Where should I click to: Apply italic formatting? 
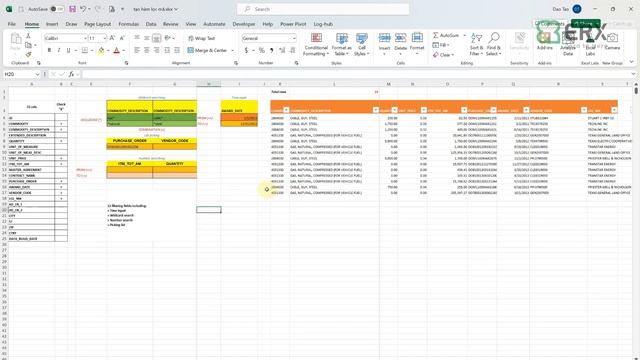[x=59, y=50]
